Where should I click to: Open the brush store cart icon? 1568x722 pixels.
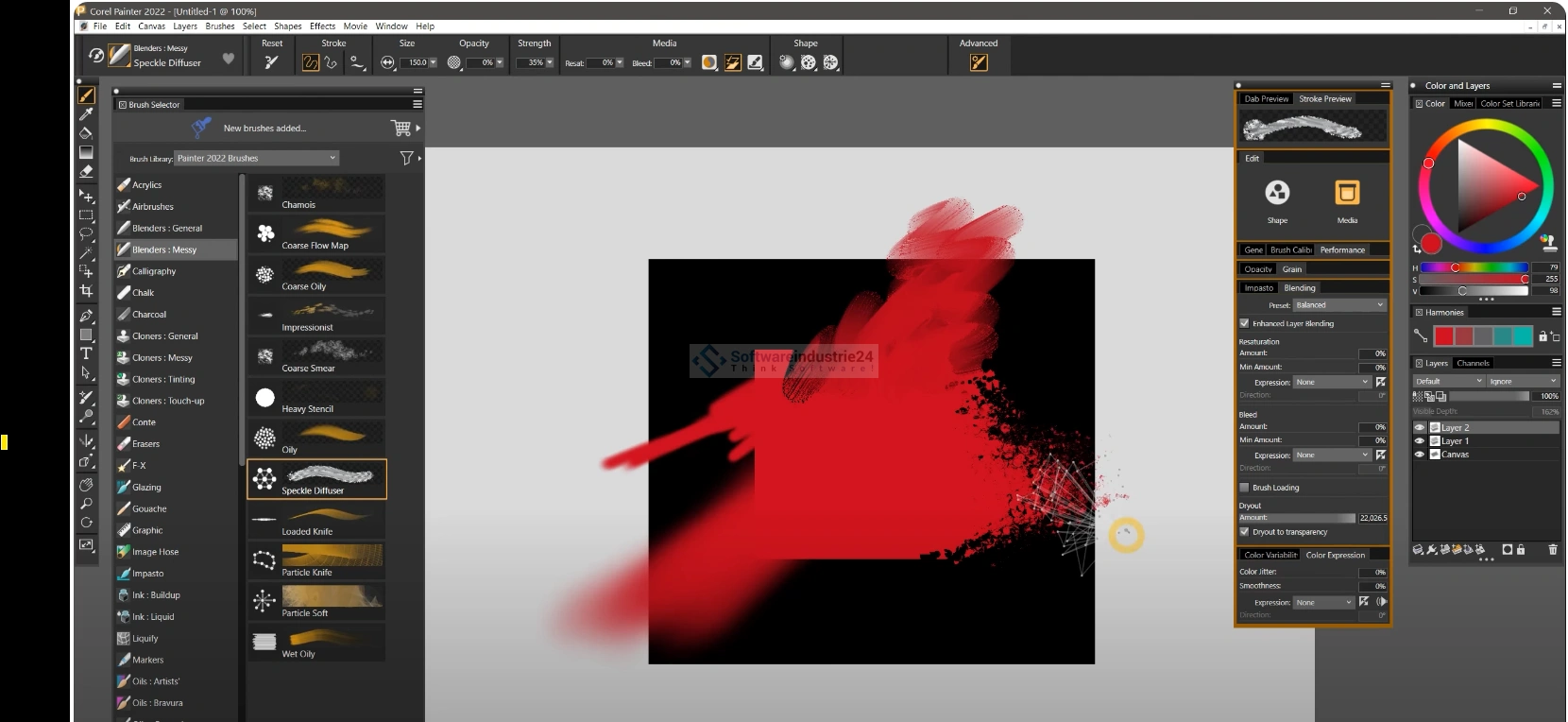pos(401,128)
